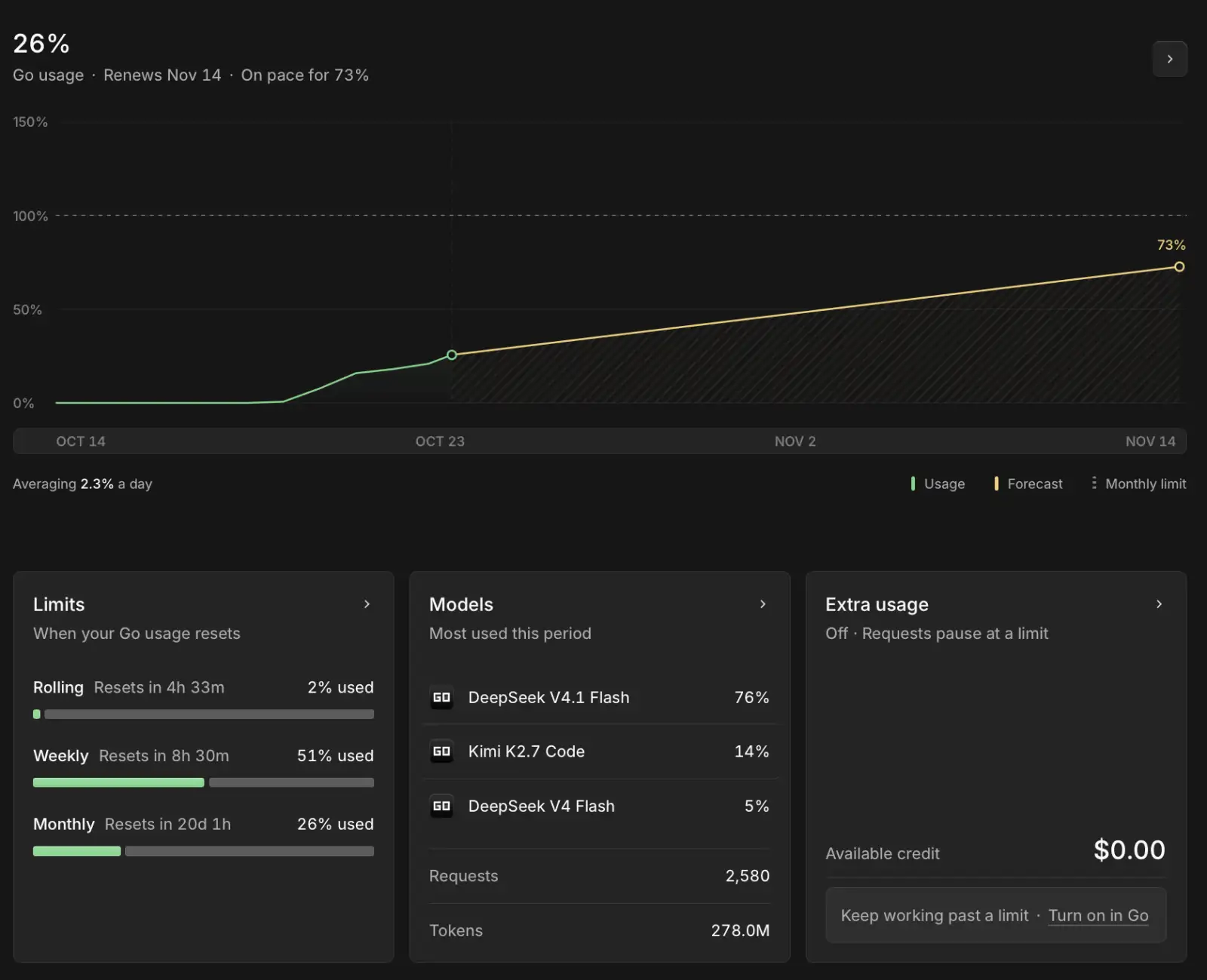The height and width of the screenshot is (980, 1207).
Task: Click the OCT 23 date label
Action: [440, 441]
